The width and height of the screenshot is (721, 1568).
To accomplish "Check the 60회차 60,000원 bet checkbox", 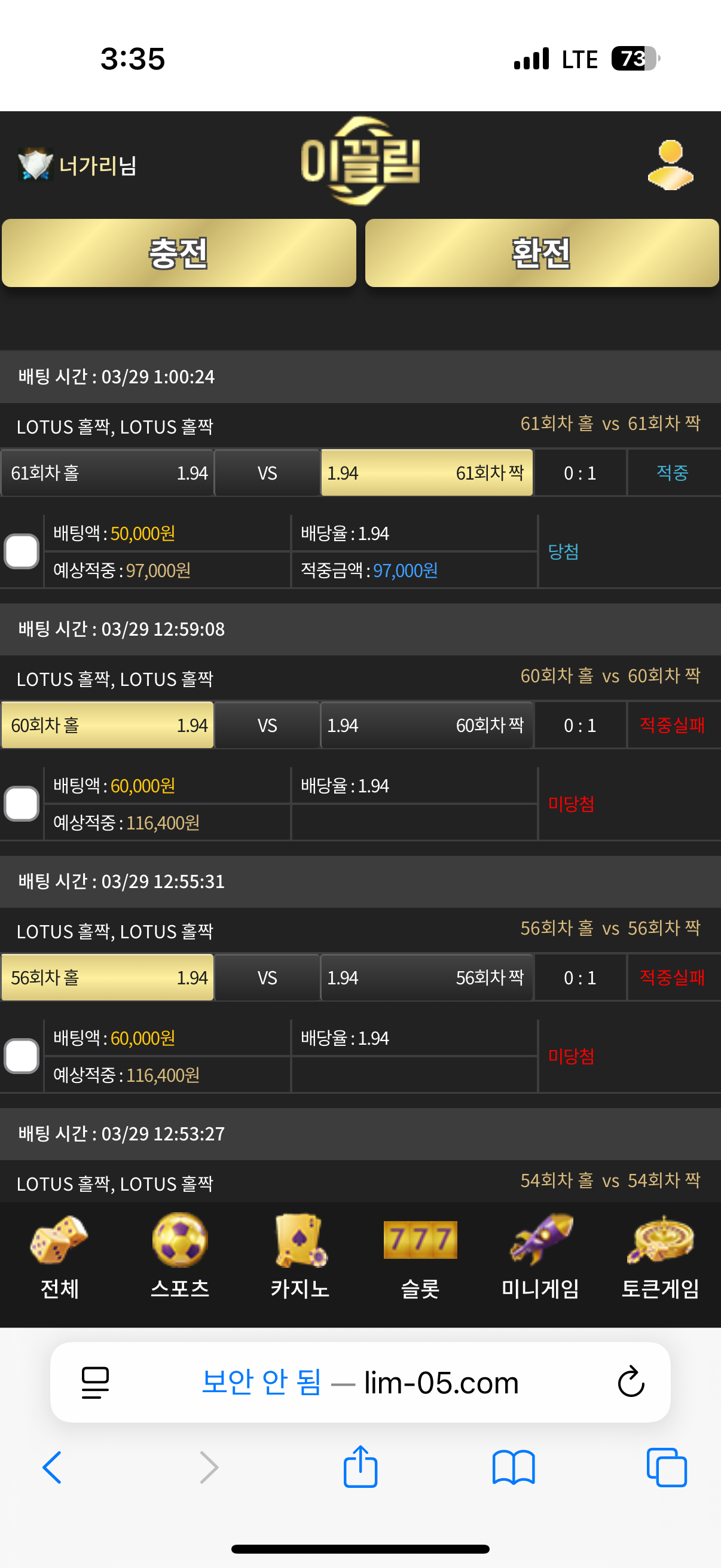I will click(22, 804).
